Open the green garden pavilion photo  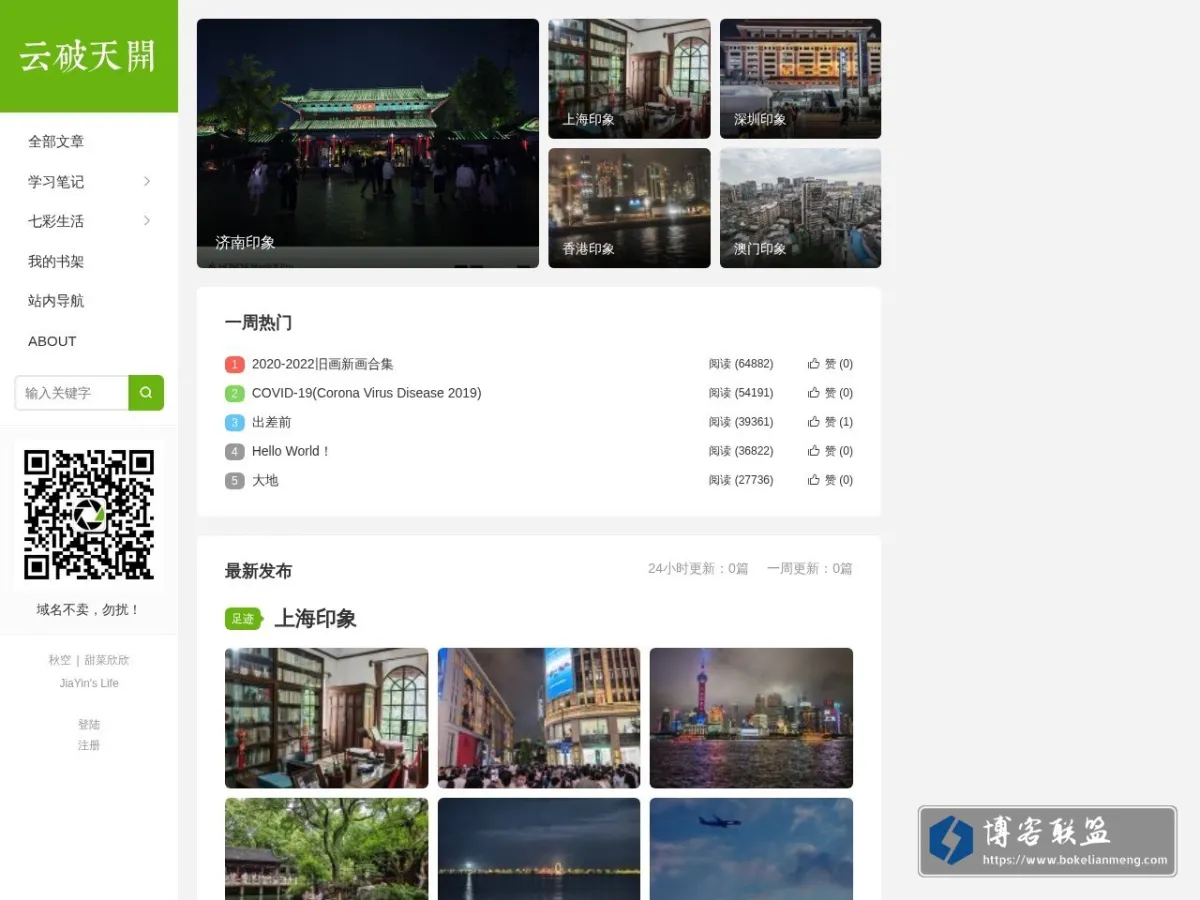[327, 848]
